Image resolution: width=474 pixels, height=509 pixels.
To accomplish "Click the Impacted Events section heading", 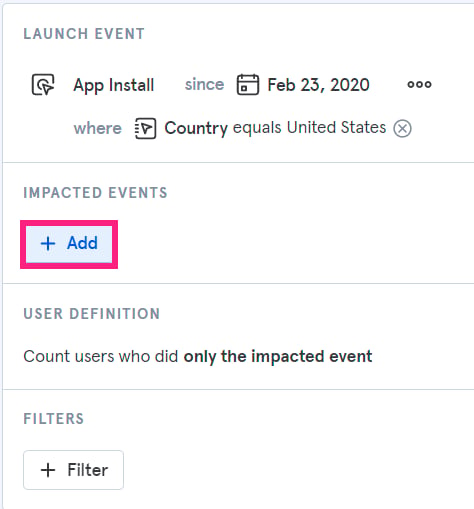I will (95, 193).
